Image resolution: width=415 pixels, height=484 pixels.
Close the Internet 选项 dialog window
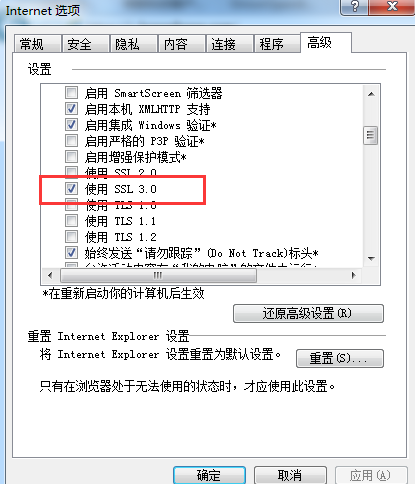click(x=392, y=7)
